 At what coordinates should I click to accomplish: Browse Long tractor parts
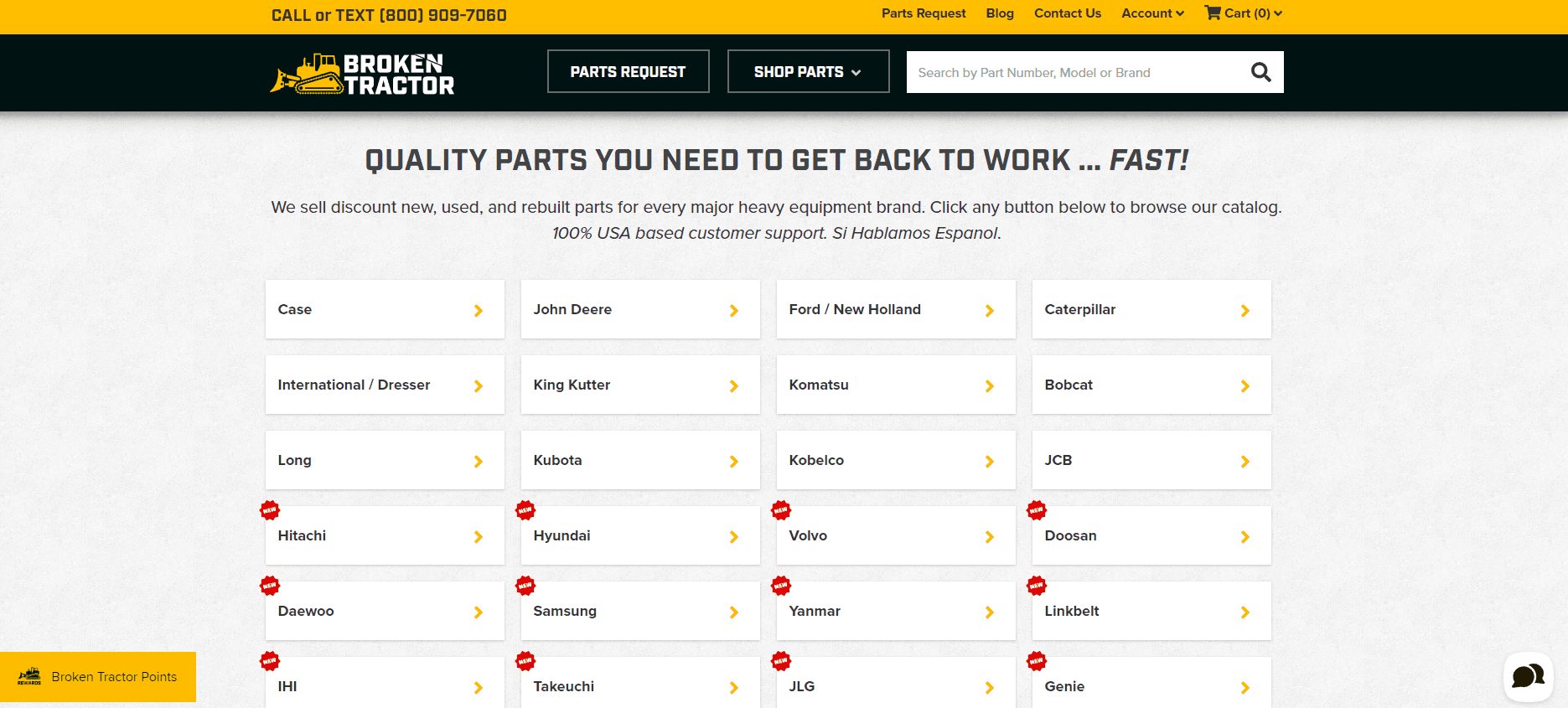click(x=385, y=460)
